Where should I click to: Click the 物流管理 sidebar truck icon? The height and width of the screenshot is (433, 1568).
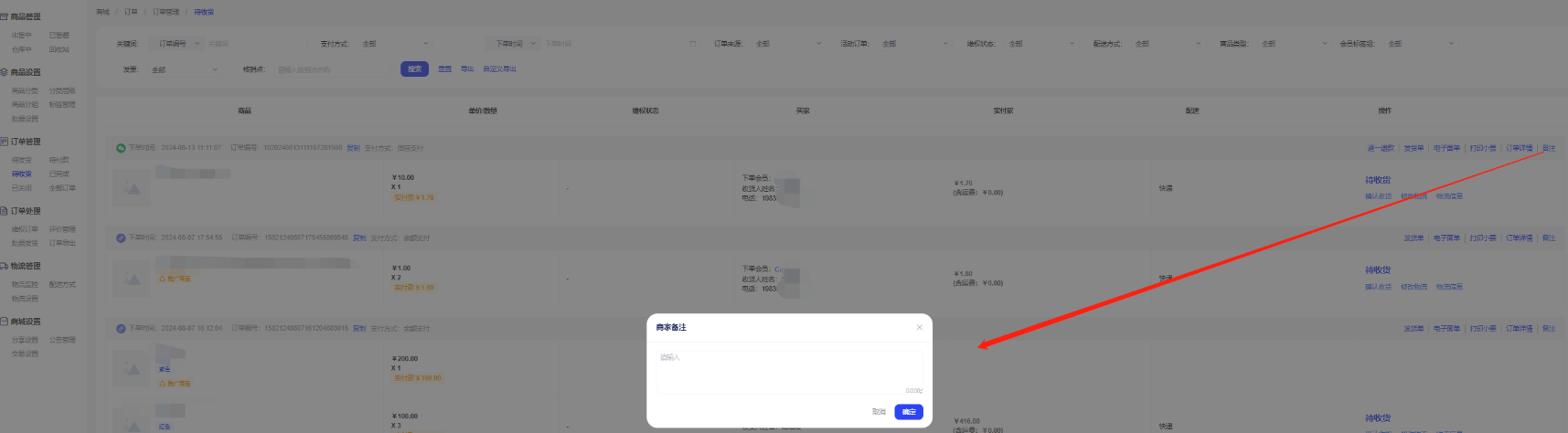[x=5, y=266]
